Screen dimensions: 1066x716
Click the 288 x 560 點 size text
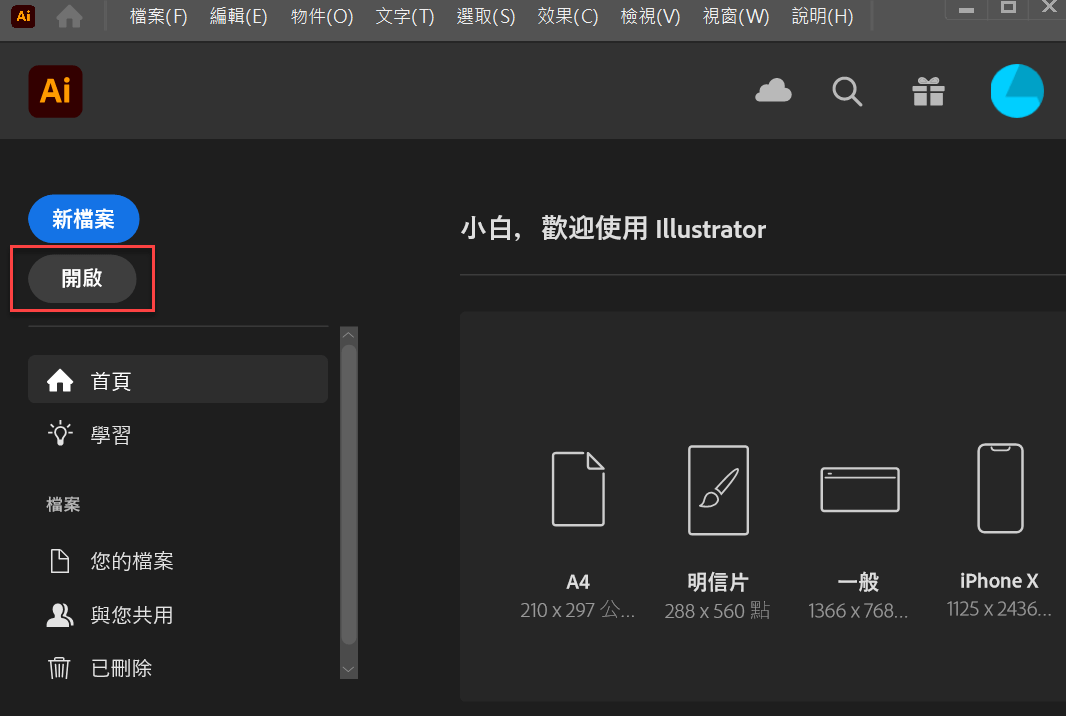click(717, 611)
